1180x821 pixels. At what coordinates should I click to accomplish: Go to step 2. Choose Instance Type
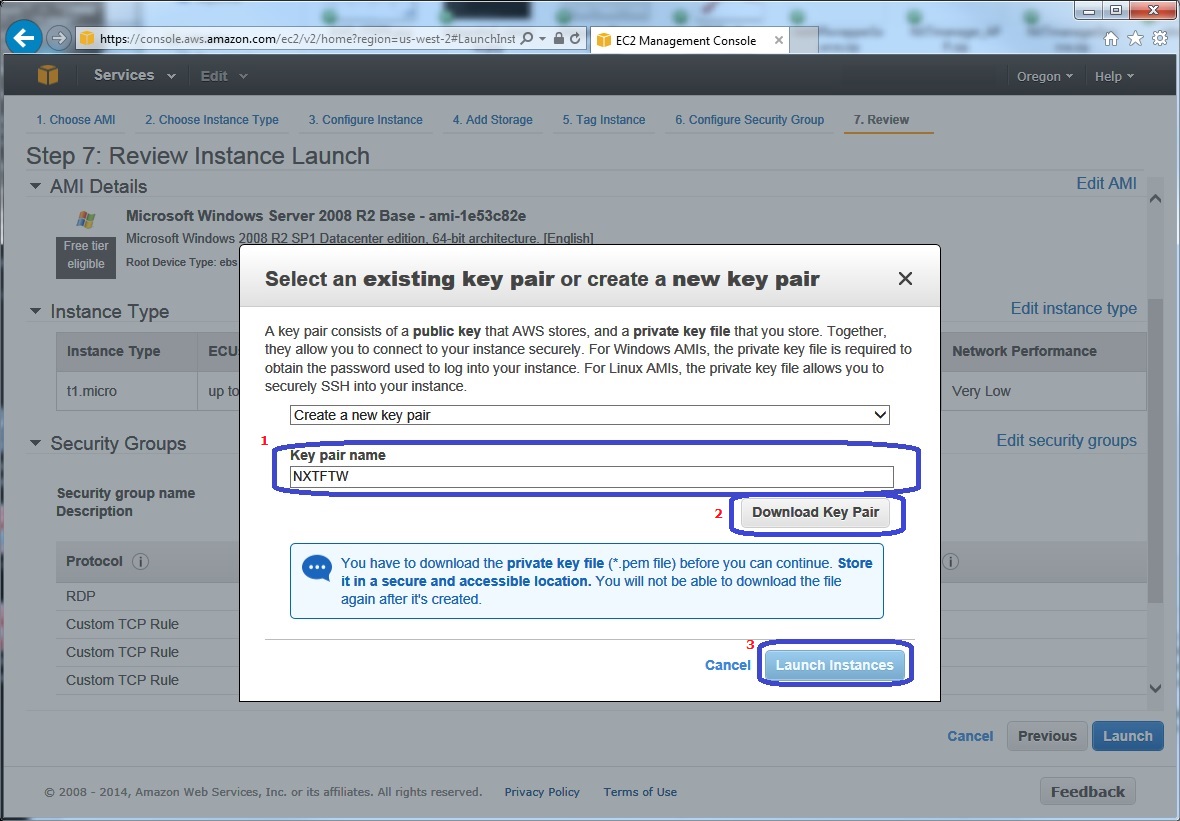pos(211,120)
